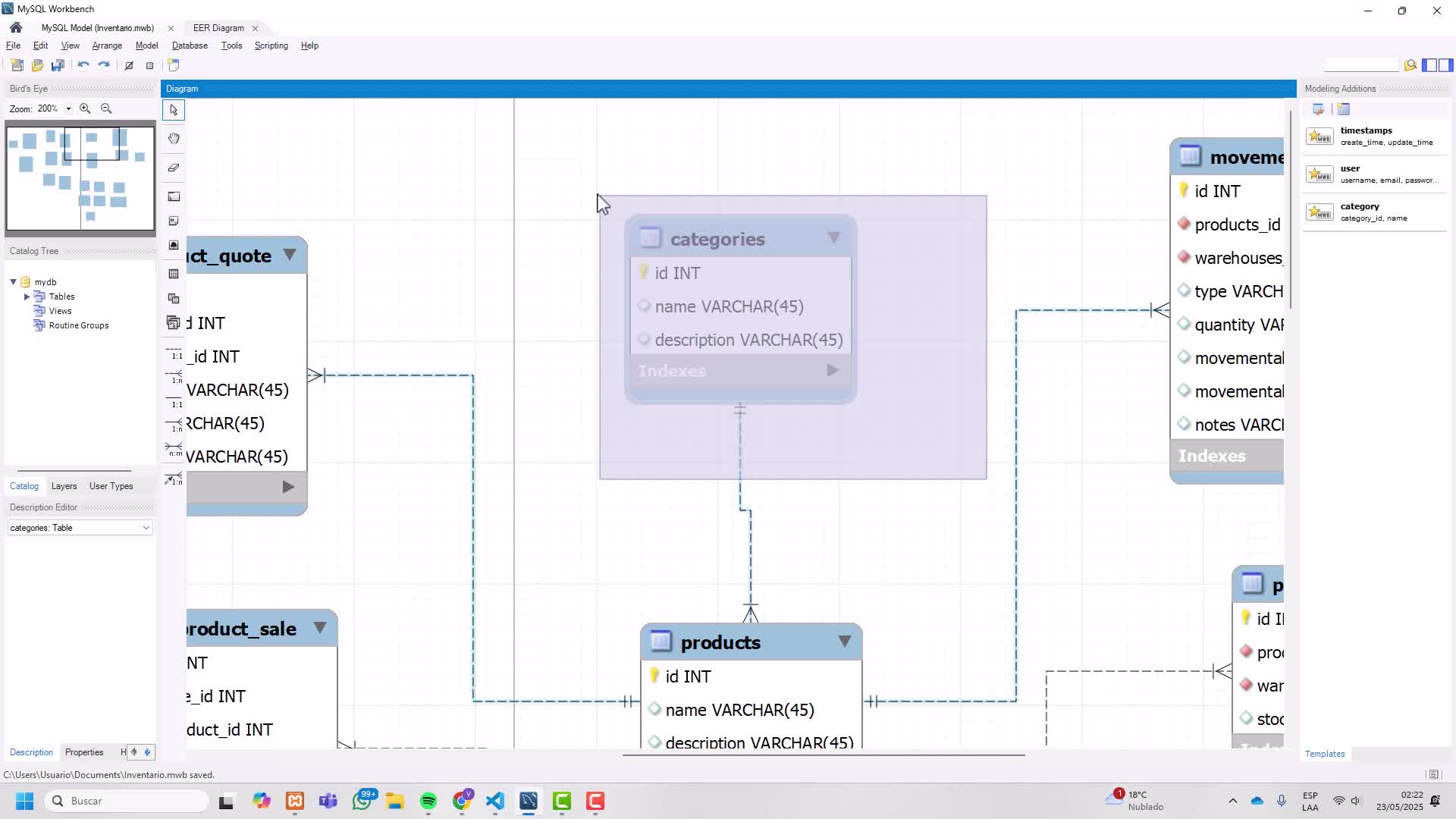Toggle align to grid icon
1456x819 pixels.
pyautogui.click(x=149, y=65)
